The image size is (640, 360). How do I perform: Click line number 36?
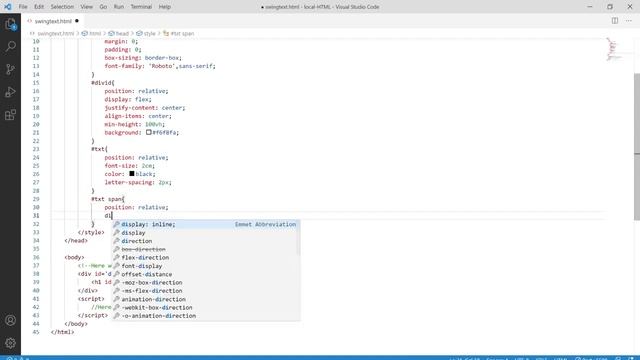pyautogui.click(x=36, y=258)
